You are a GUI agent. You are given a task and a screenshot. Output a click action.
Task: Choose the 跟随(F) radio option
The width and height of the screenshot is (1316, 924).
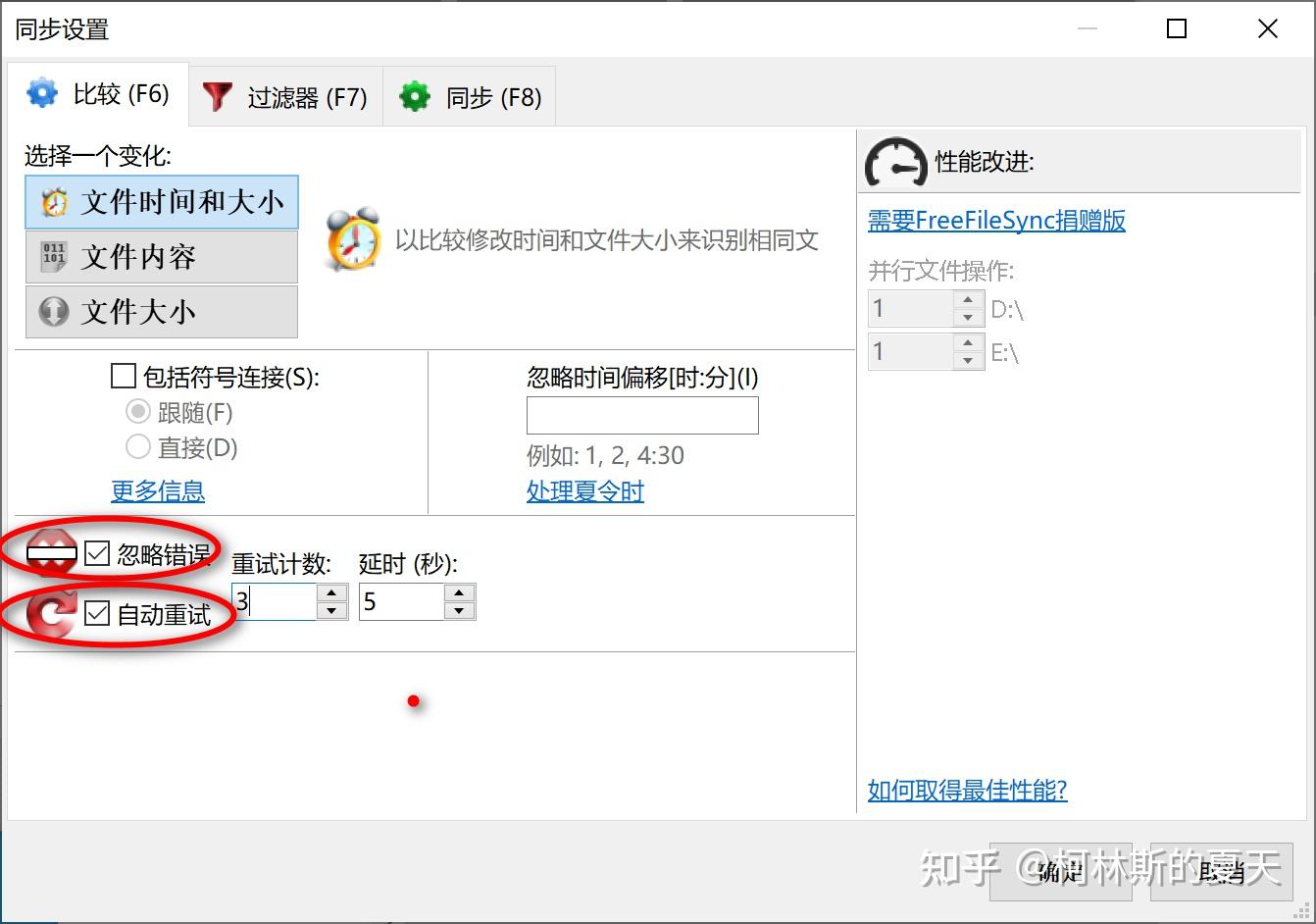coord(138,412)
